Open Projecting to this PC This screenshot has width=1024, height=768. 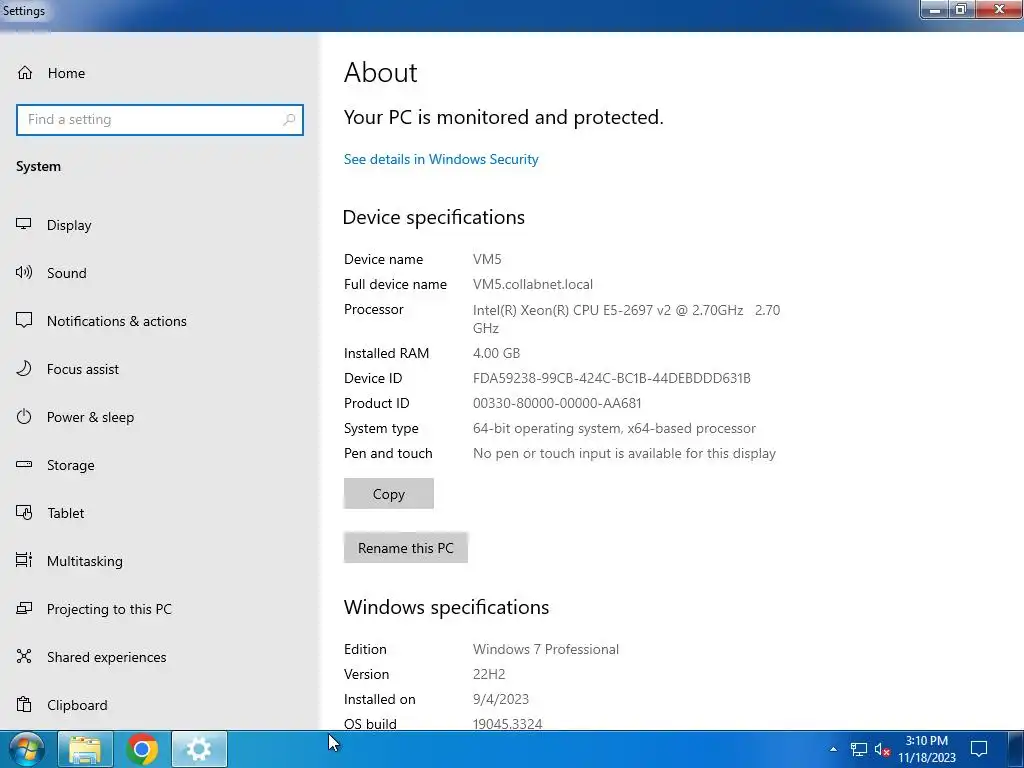click(109, 609)
